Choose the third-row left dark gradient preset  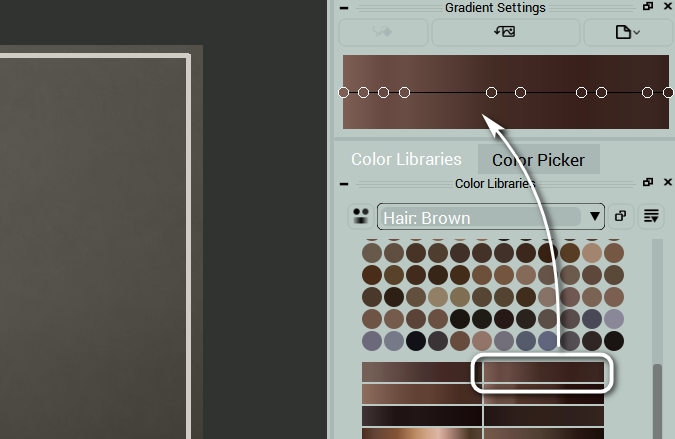[x=422, y=416]
